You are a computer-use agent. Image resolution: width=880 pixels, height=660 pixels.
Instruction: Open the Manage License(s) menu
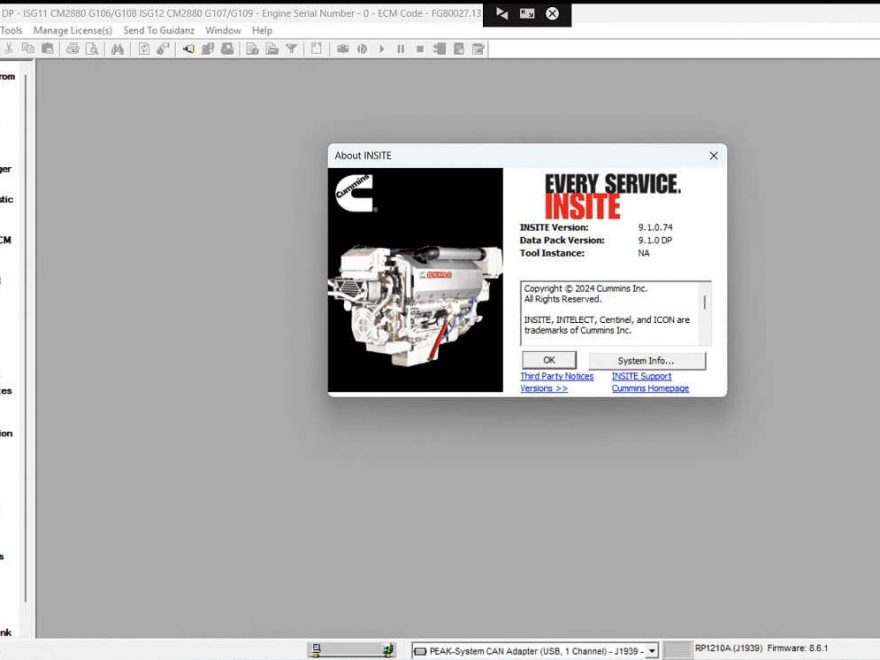tap(73, 30)
